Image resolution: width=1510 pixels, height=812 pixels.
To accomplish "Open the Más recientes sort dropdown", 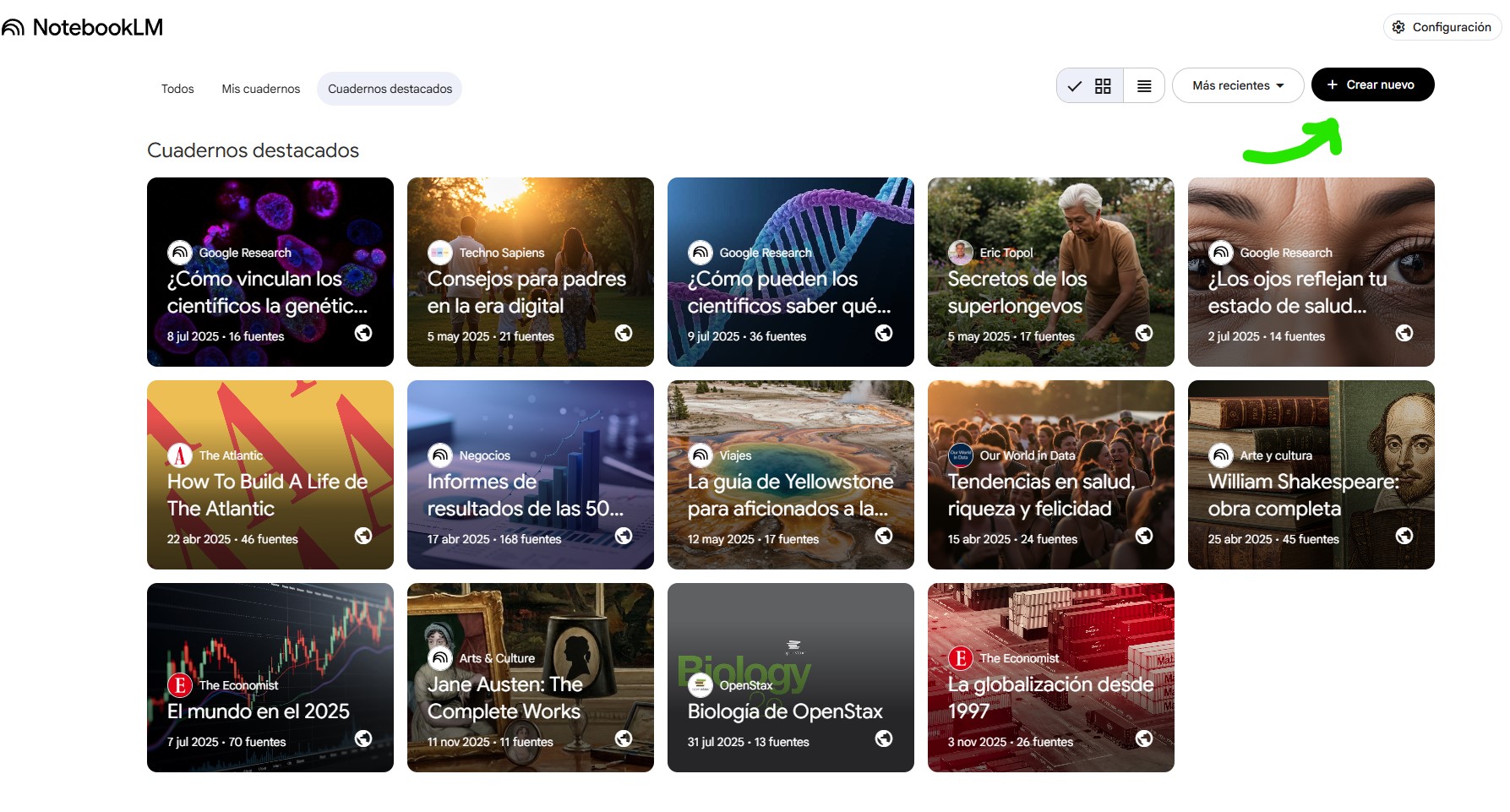I will (1237, 85).
